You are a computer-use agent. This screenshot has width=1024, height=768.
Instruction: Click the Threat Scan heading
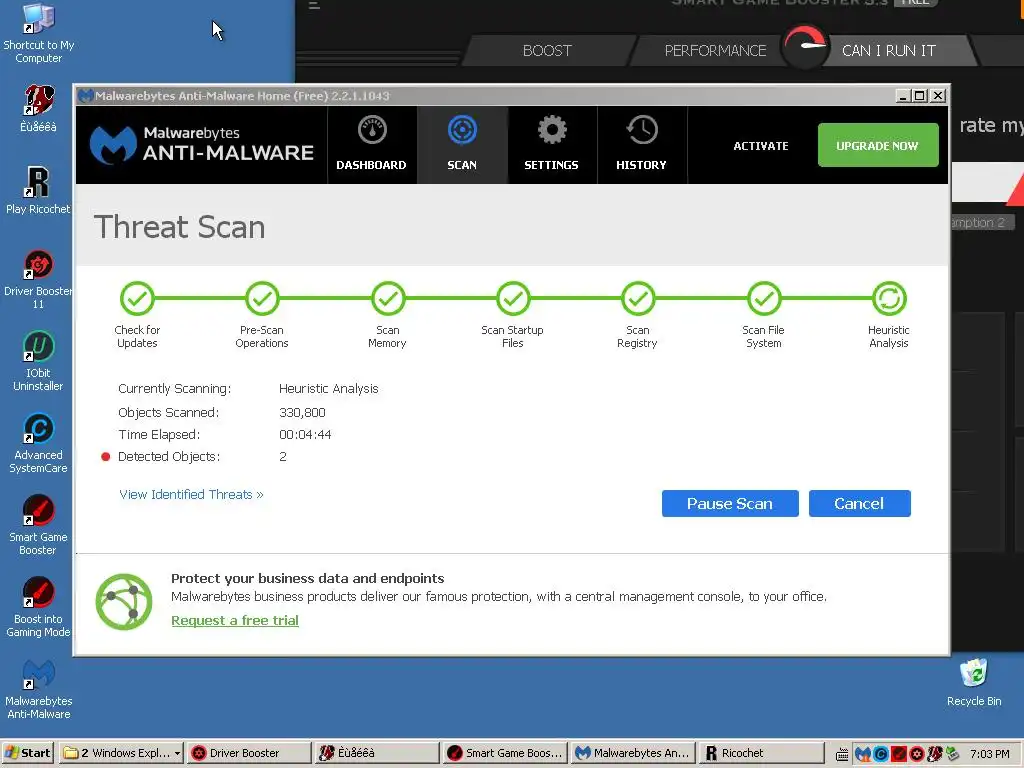(180, 227)
